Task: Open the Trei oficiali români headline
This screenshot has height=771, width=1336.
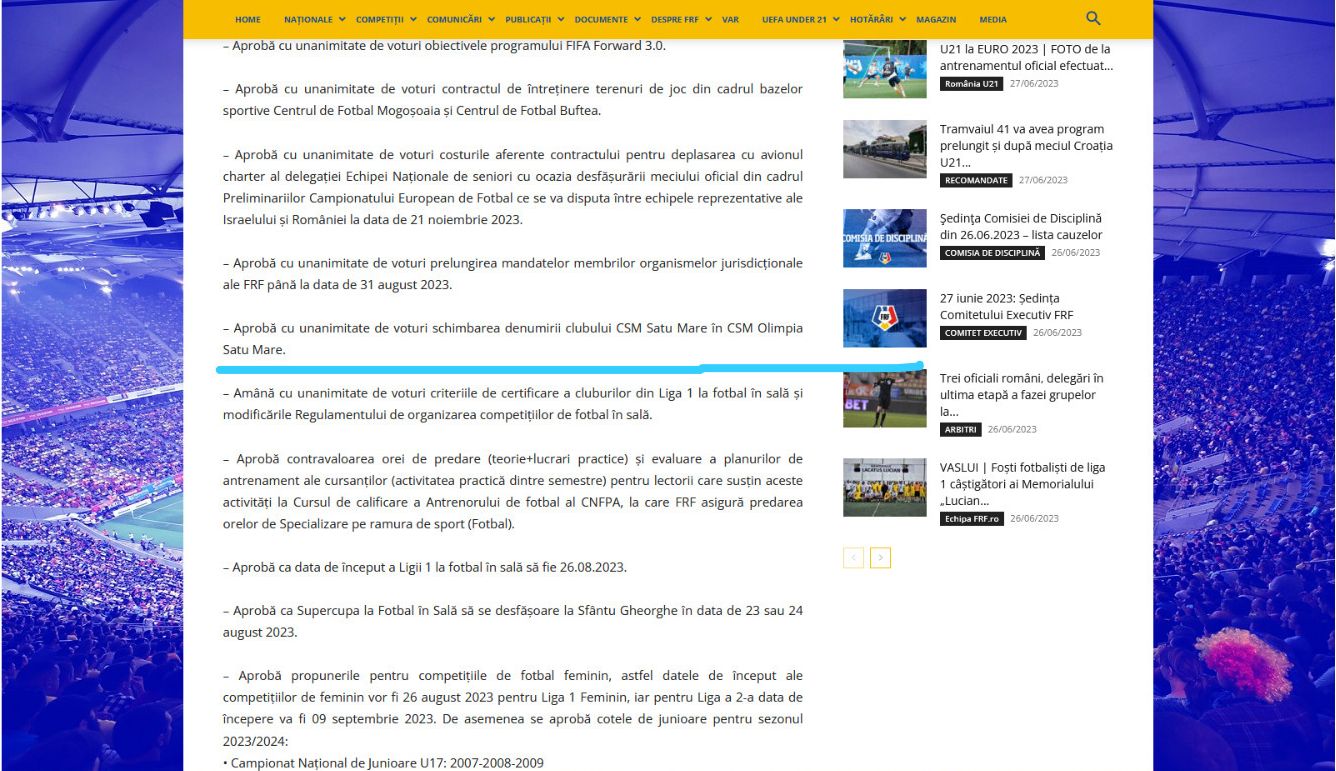Action: [x=1020, y=387]
